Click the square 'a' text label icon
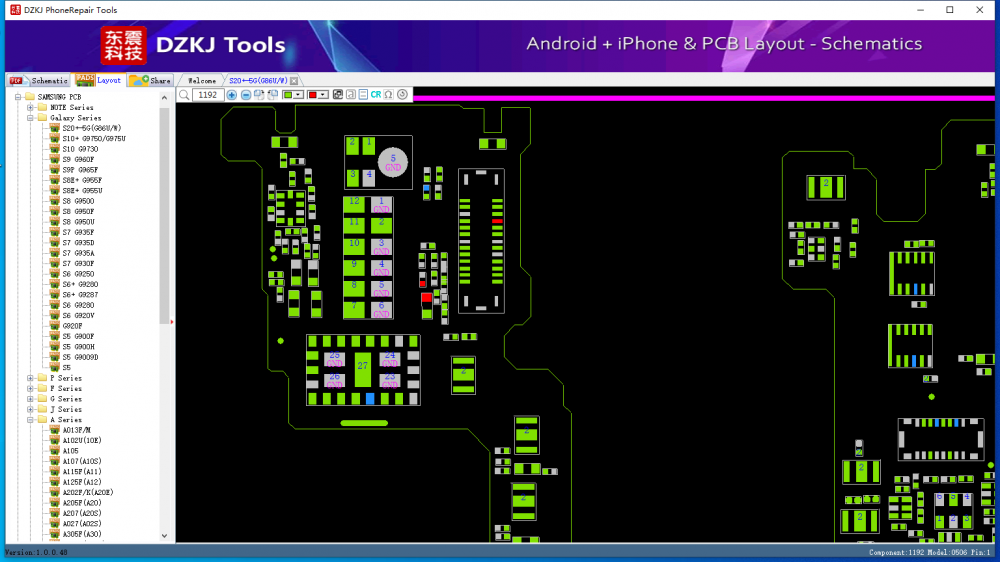This screenshot has width=1000, height=562. point(351,95)
